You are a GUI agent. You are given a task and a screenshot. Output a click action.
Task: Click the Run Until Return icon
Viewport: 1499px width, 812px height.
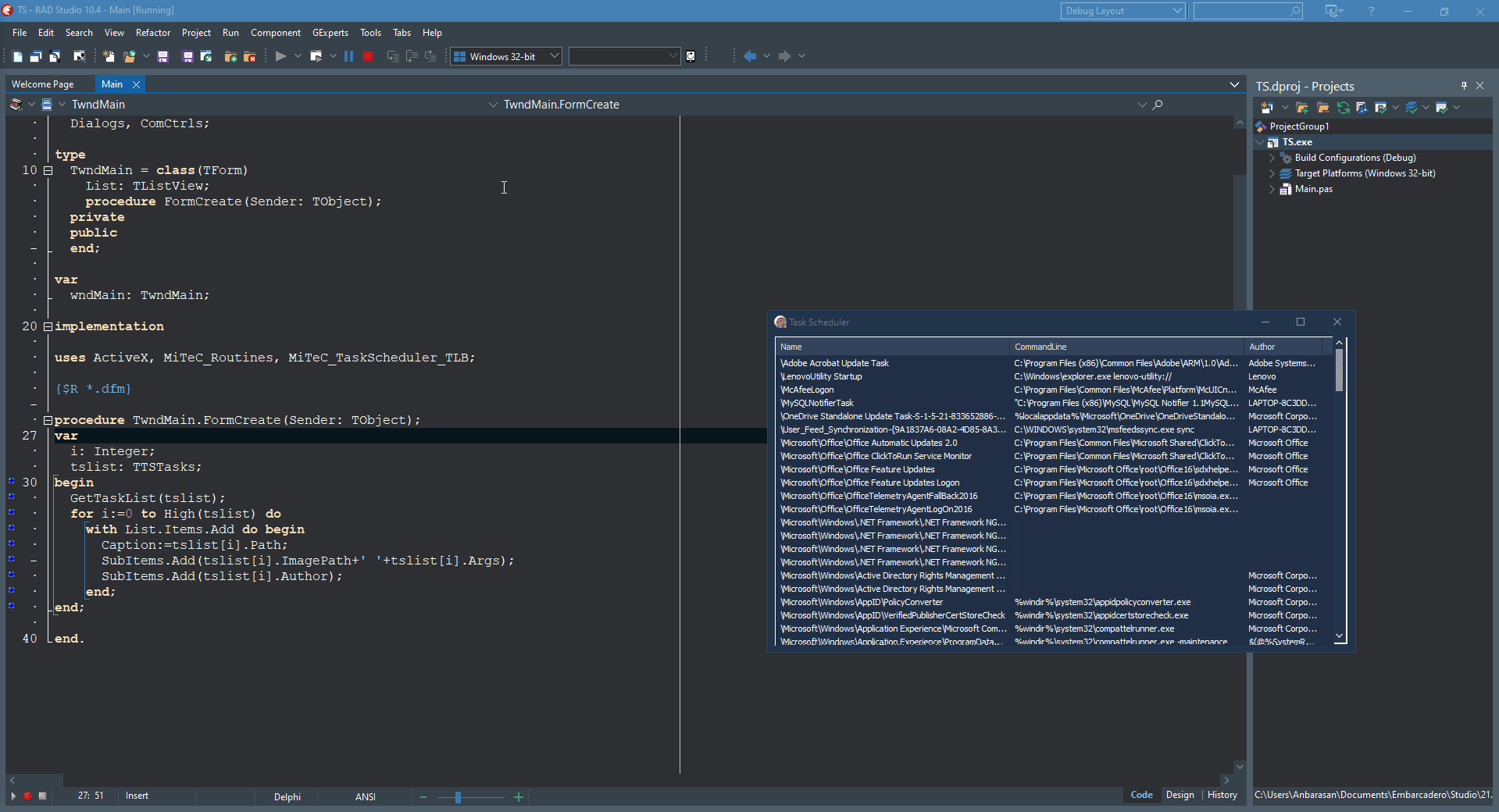tap(430, 56)
